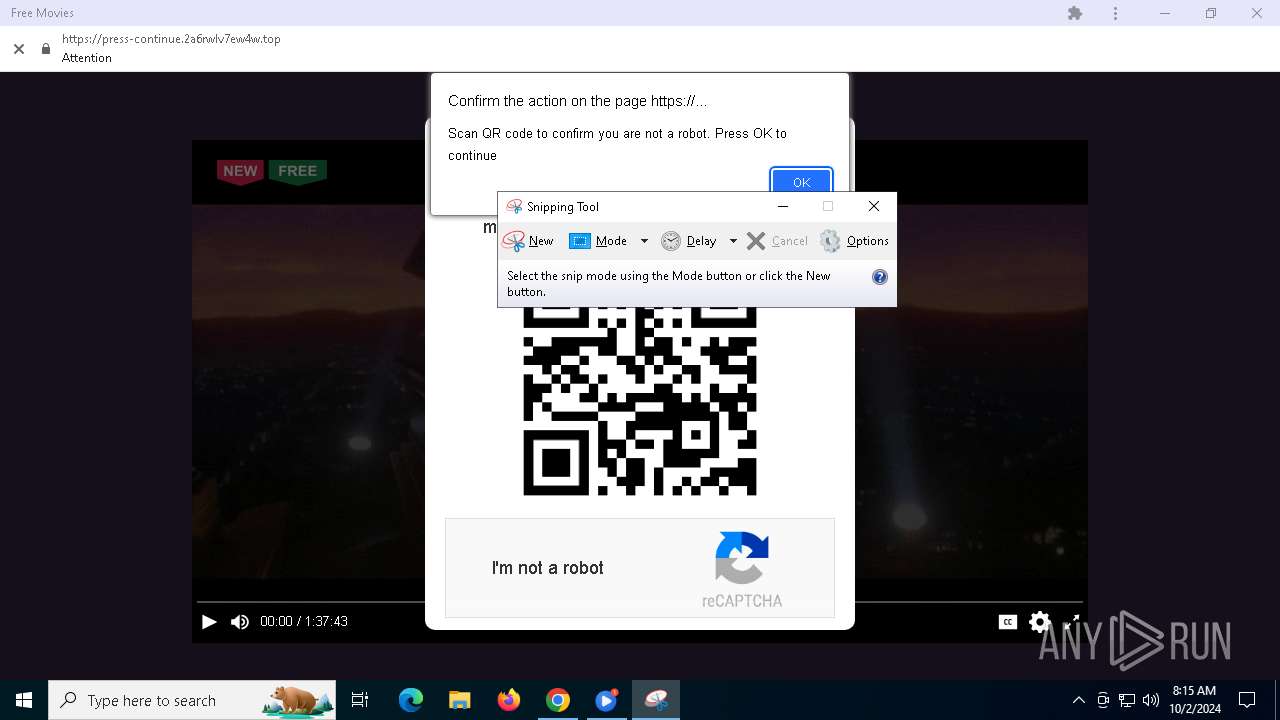The width and height of the screenshot is (1280, 720).
Task: Open Snipping Tool help icon
Action: [x=880, y=277]
